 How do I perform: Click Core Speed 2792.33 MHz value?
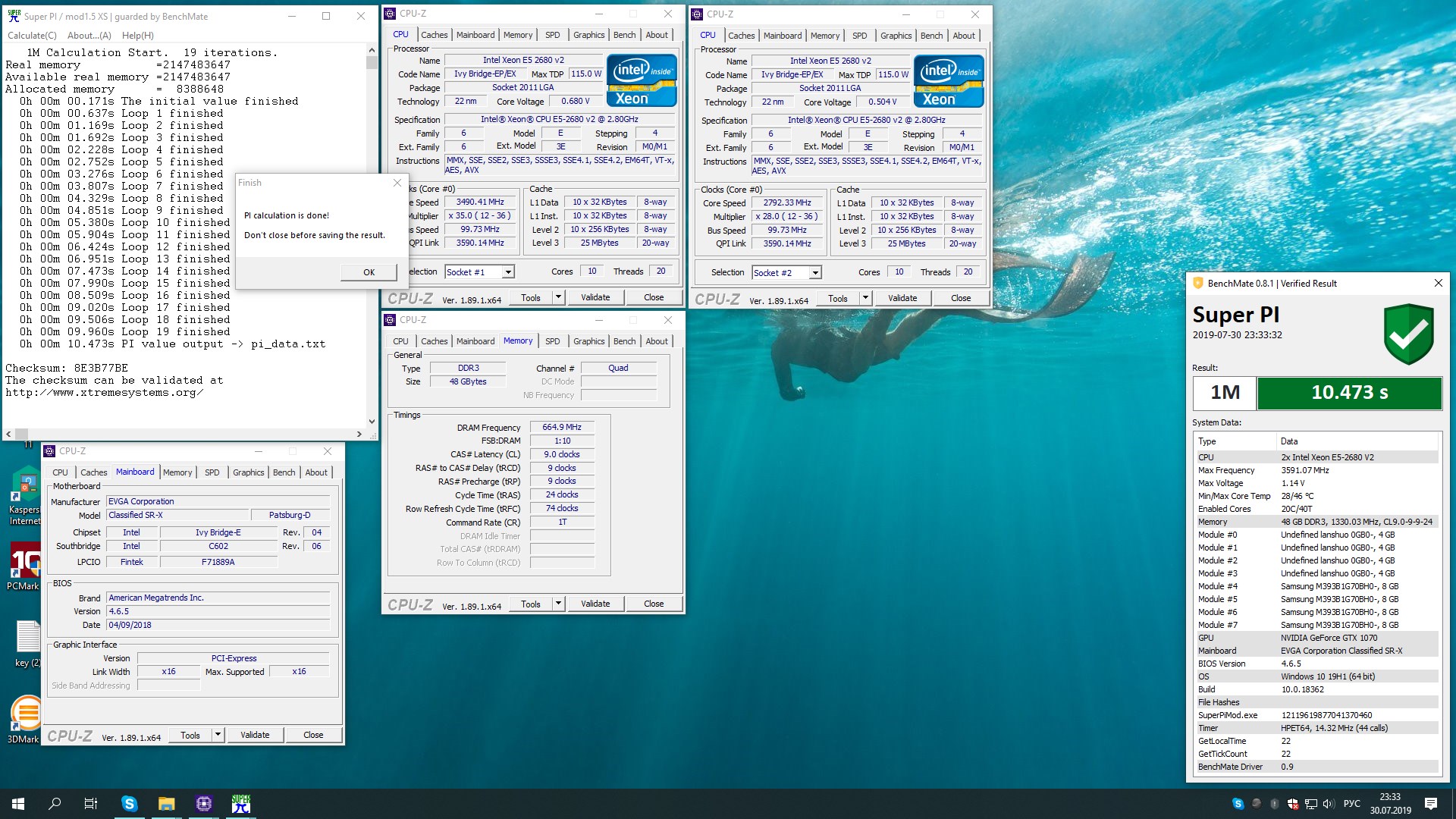coord(787,203)
